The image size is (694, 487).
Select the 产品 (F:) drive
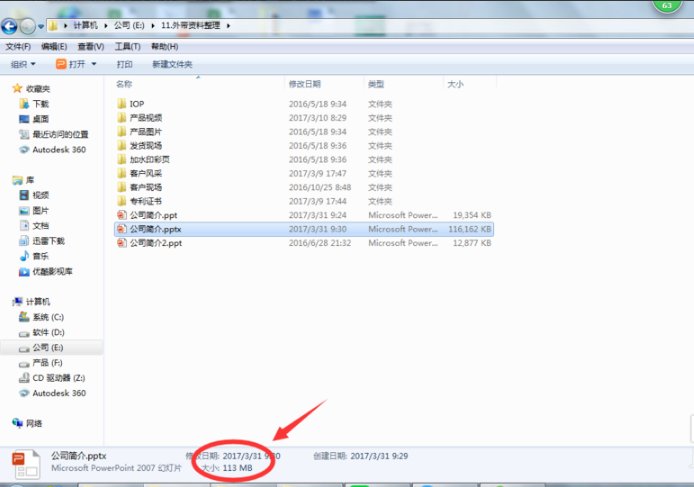[47, 363]
